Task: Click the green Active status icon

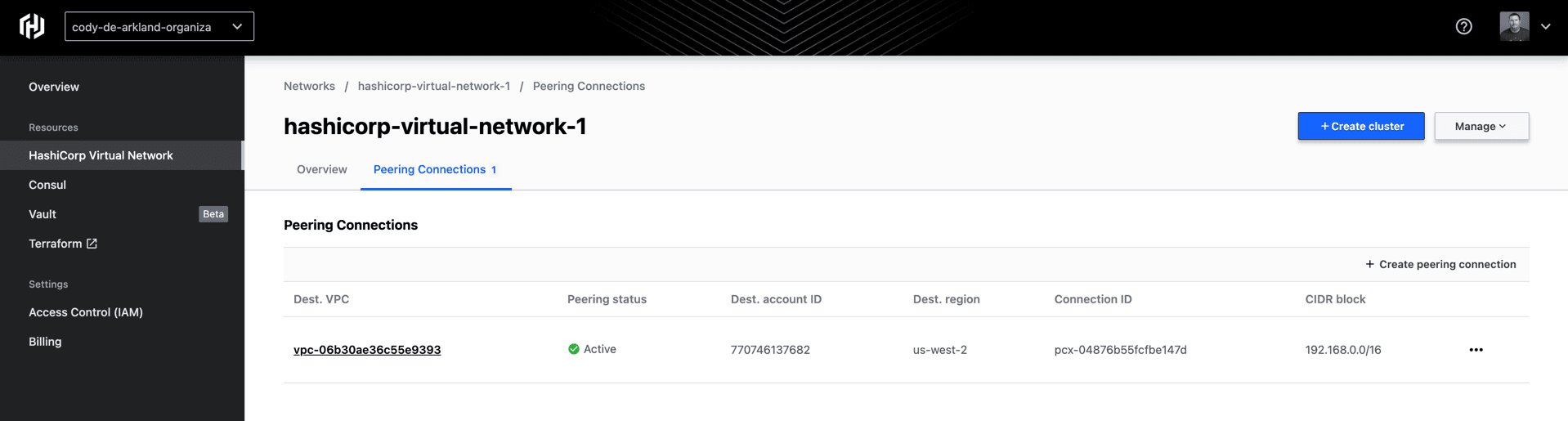Action: (x=574, y=349)
